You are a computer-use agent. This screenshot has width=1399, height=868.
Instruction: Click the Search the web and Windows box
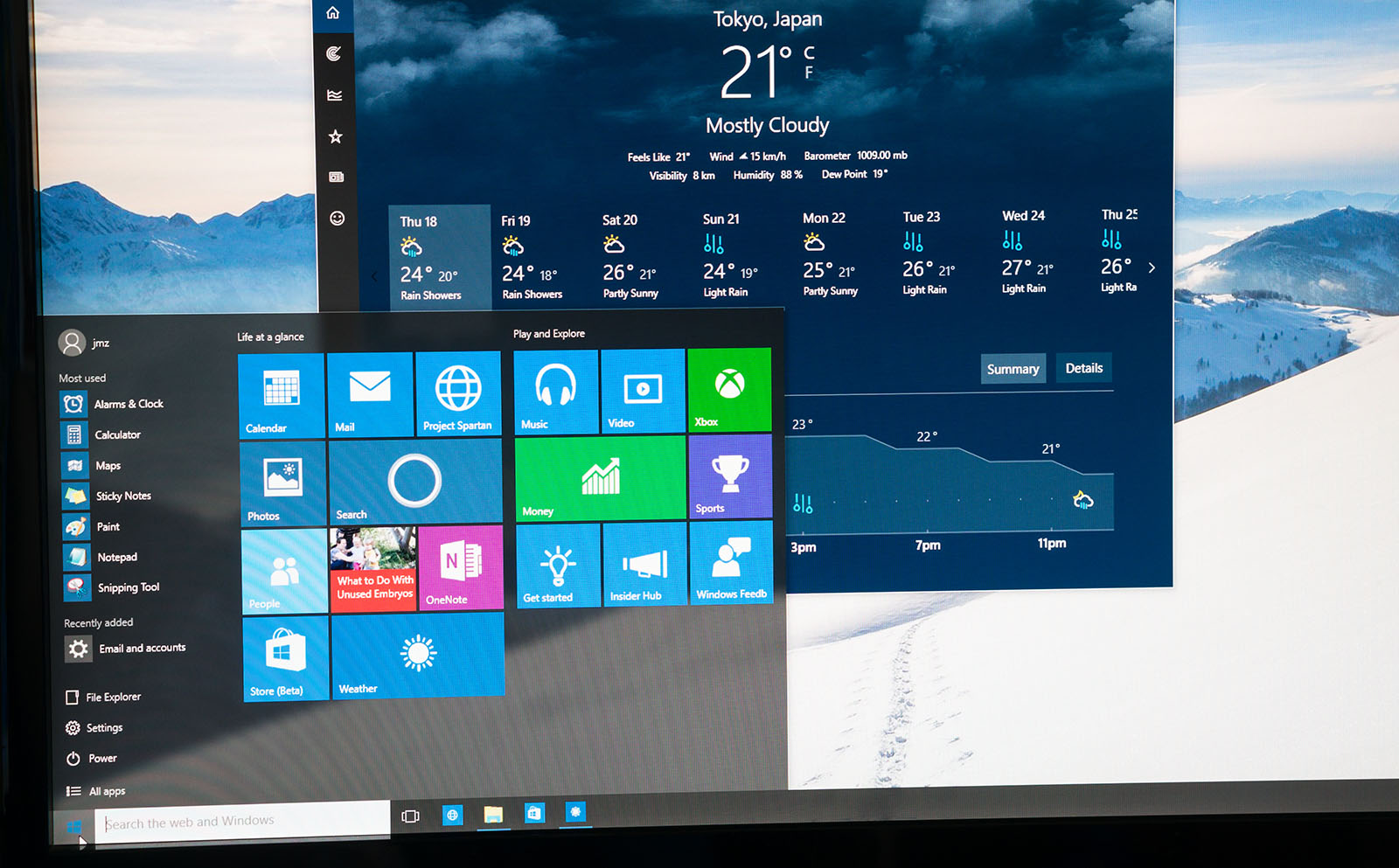tap(241, 822)
